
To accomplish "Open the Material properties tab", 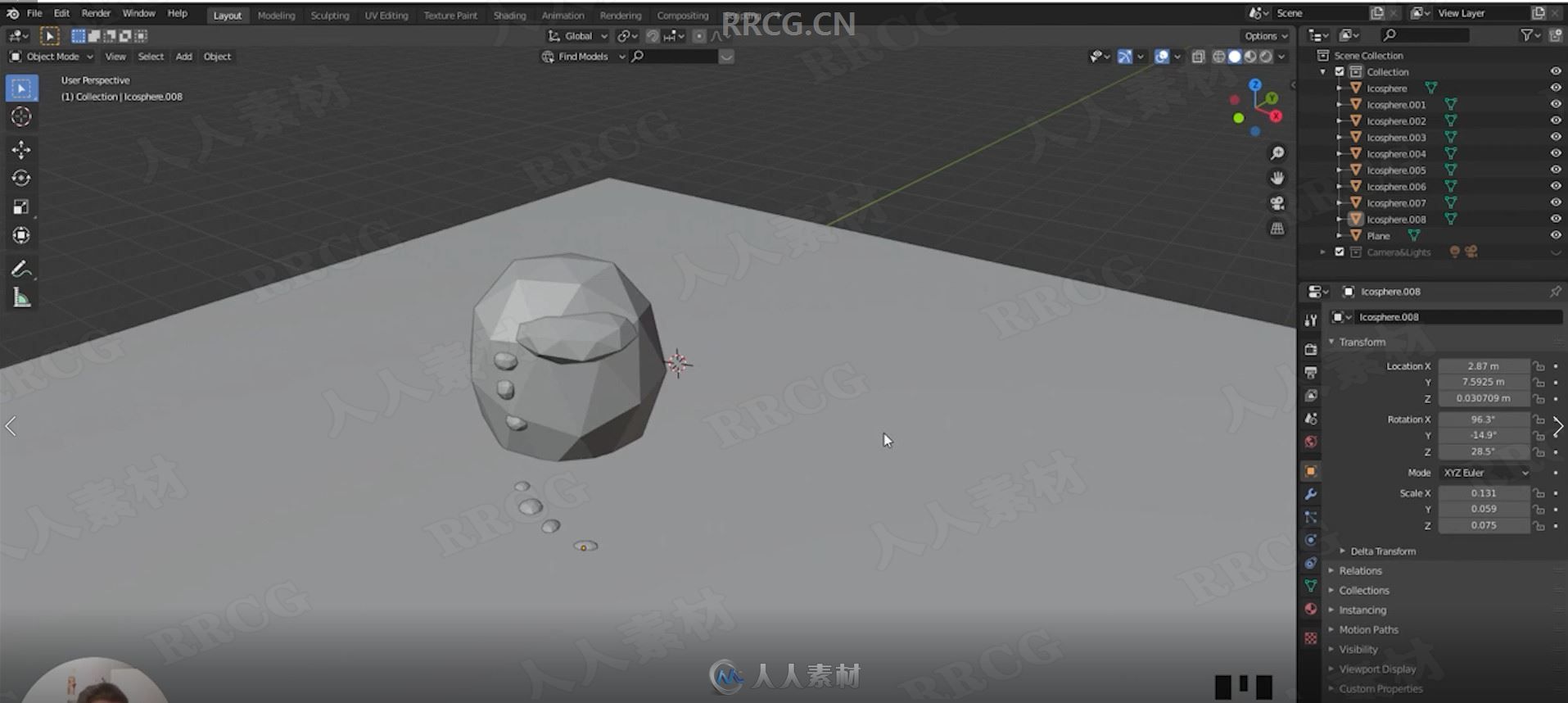I will pos(1311,609).
